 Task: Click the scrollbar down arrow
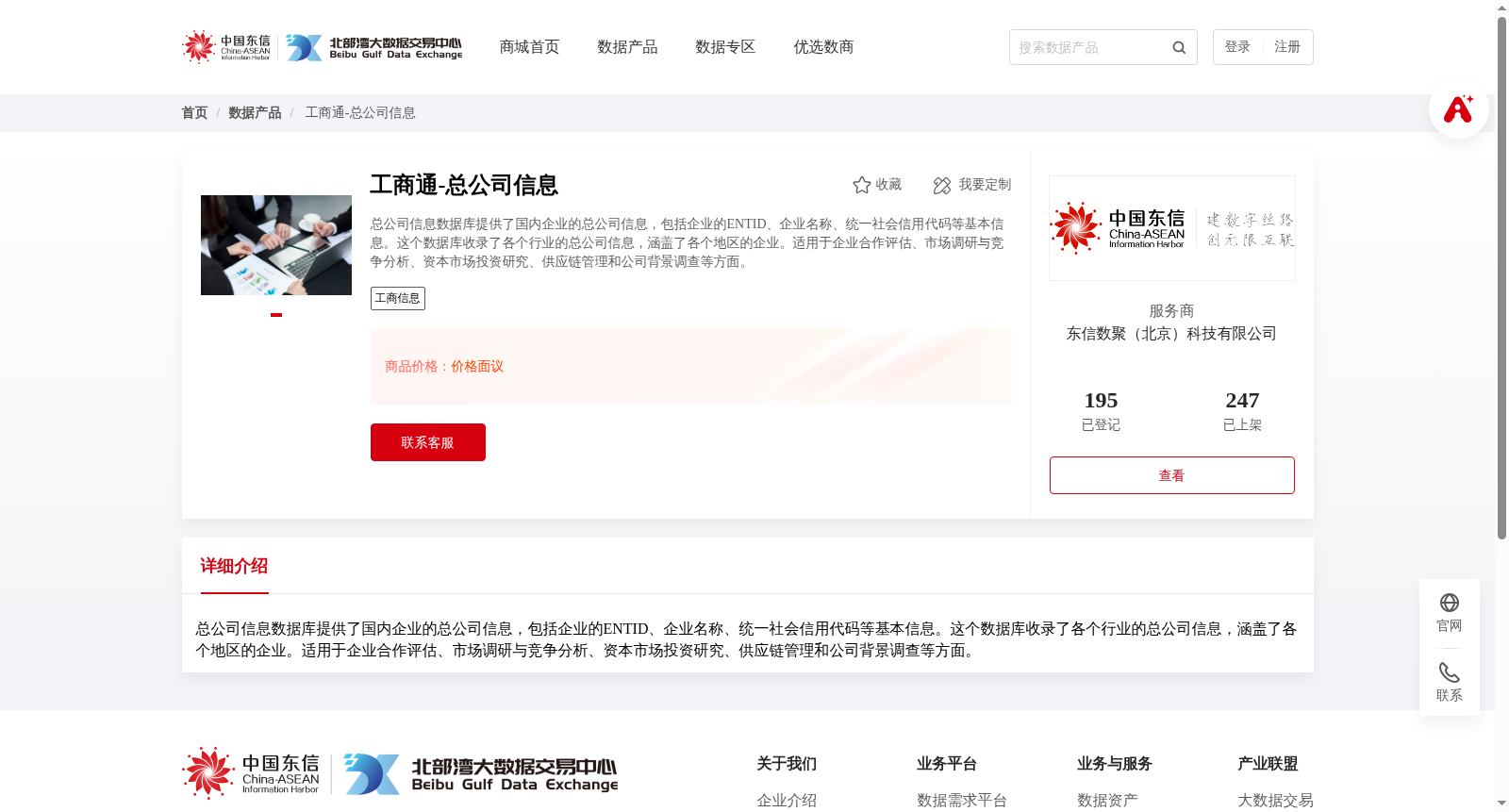coord(1501,804)
